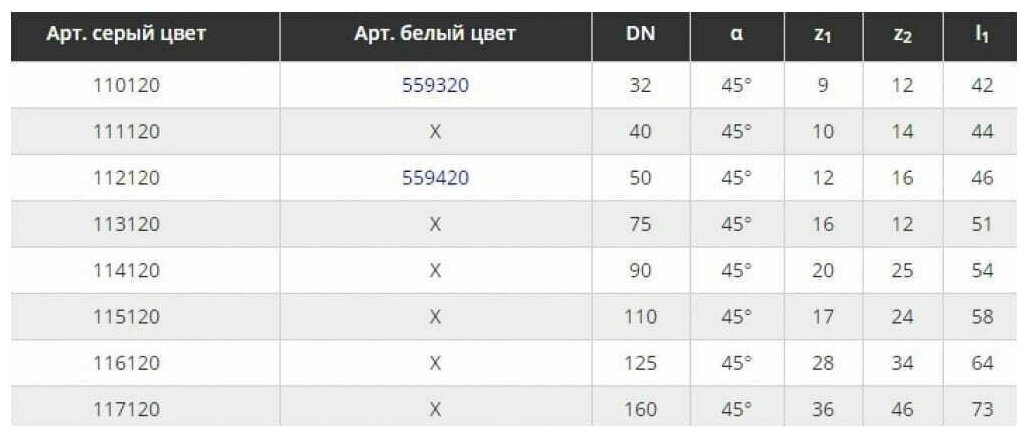Click the z1 column header
This screenshot has width=1028, height=438.
click(823, 35)
